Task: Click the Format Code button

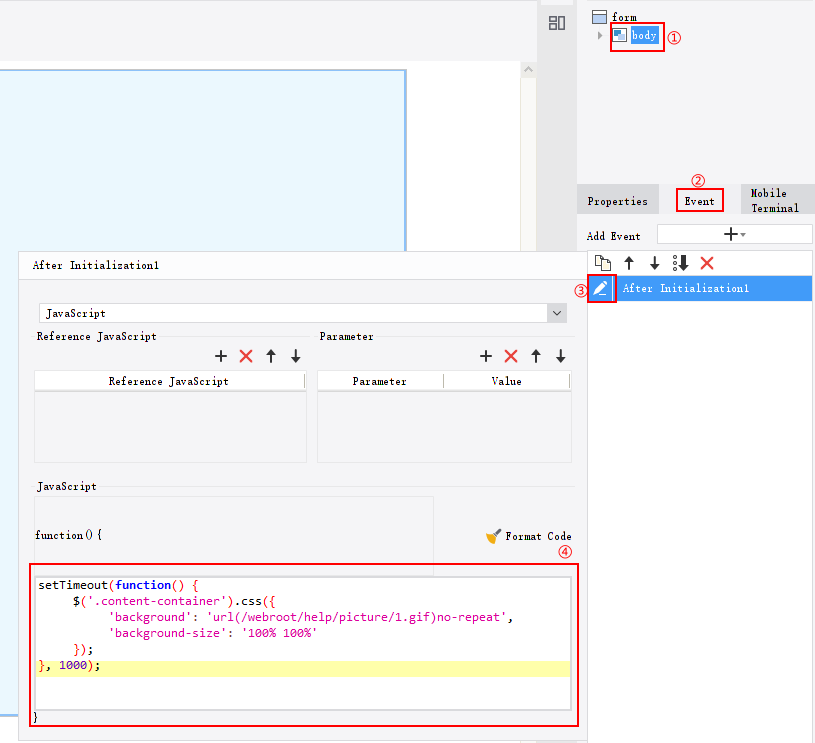Action: point(530,536)
